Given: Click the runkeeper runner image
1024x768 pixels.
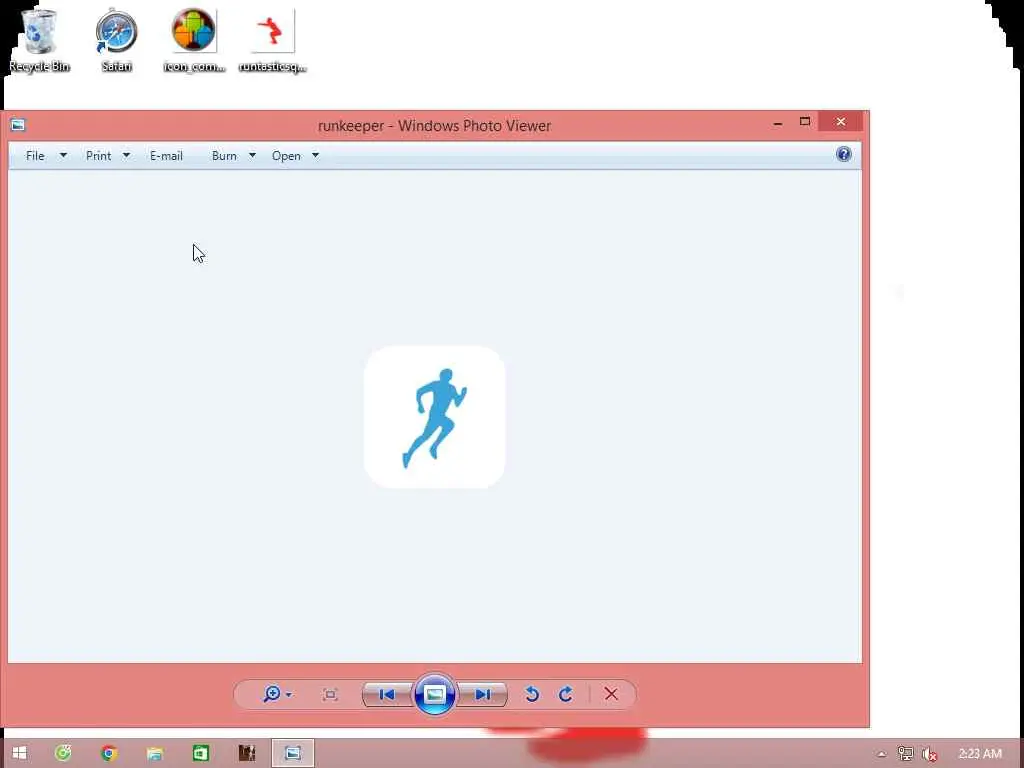Looking at the screenshot, I should point(434,417).
